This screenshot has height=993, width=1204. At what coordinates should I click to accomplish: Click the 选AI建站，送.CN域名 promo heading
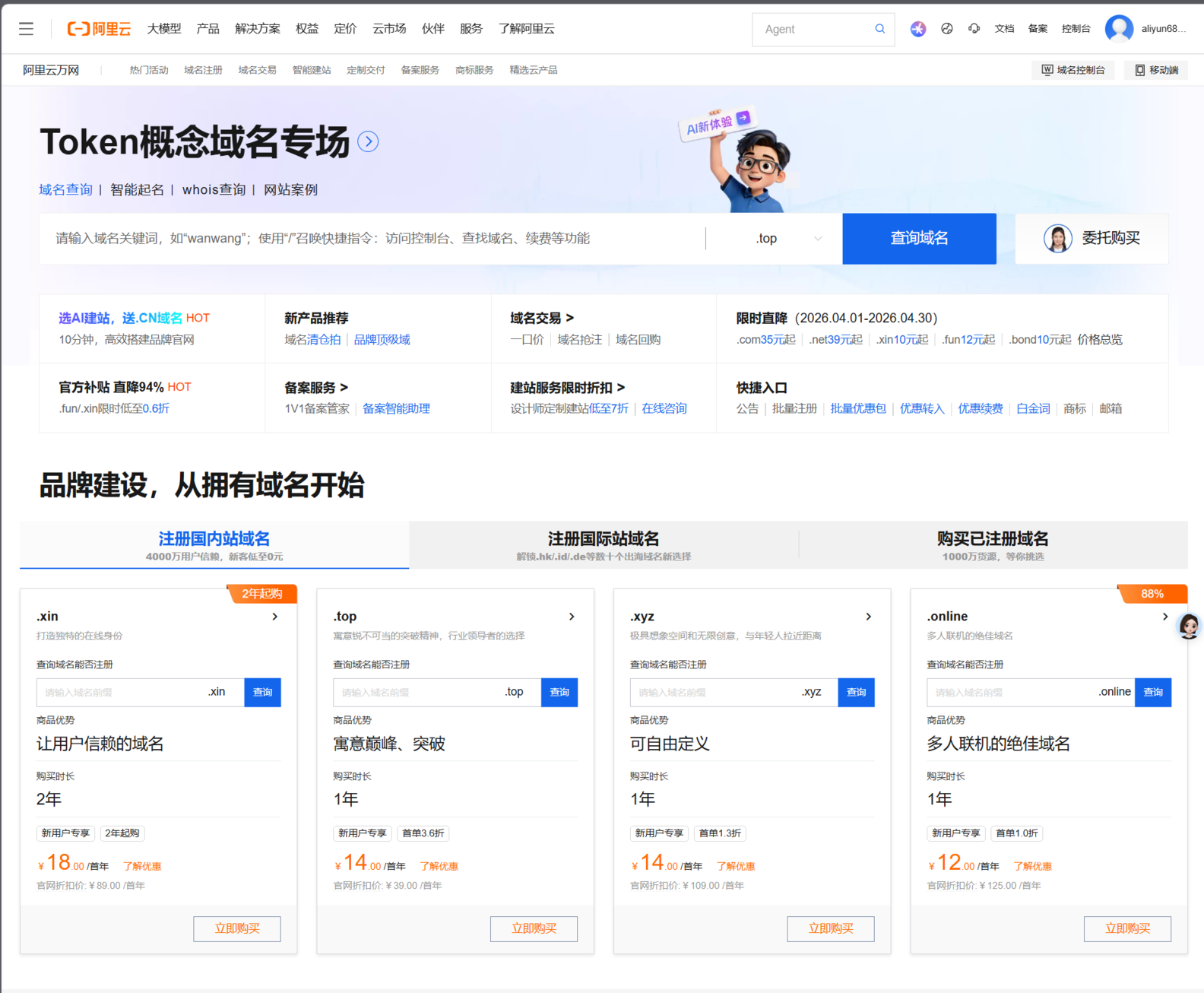121,318
